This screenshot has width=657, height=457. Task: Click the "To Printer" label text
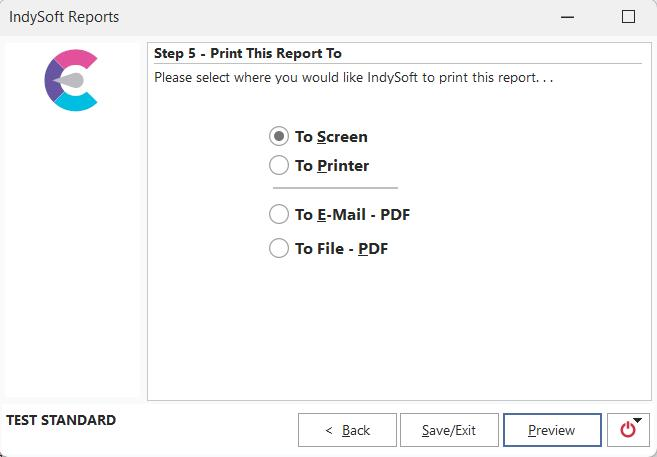(x=332, y=166)
